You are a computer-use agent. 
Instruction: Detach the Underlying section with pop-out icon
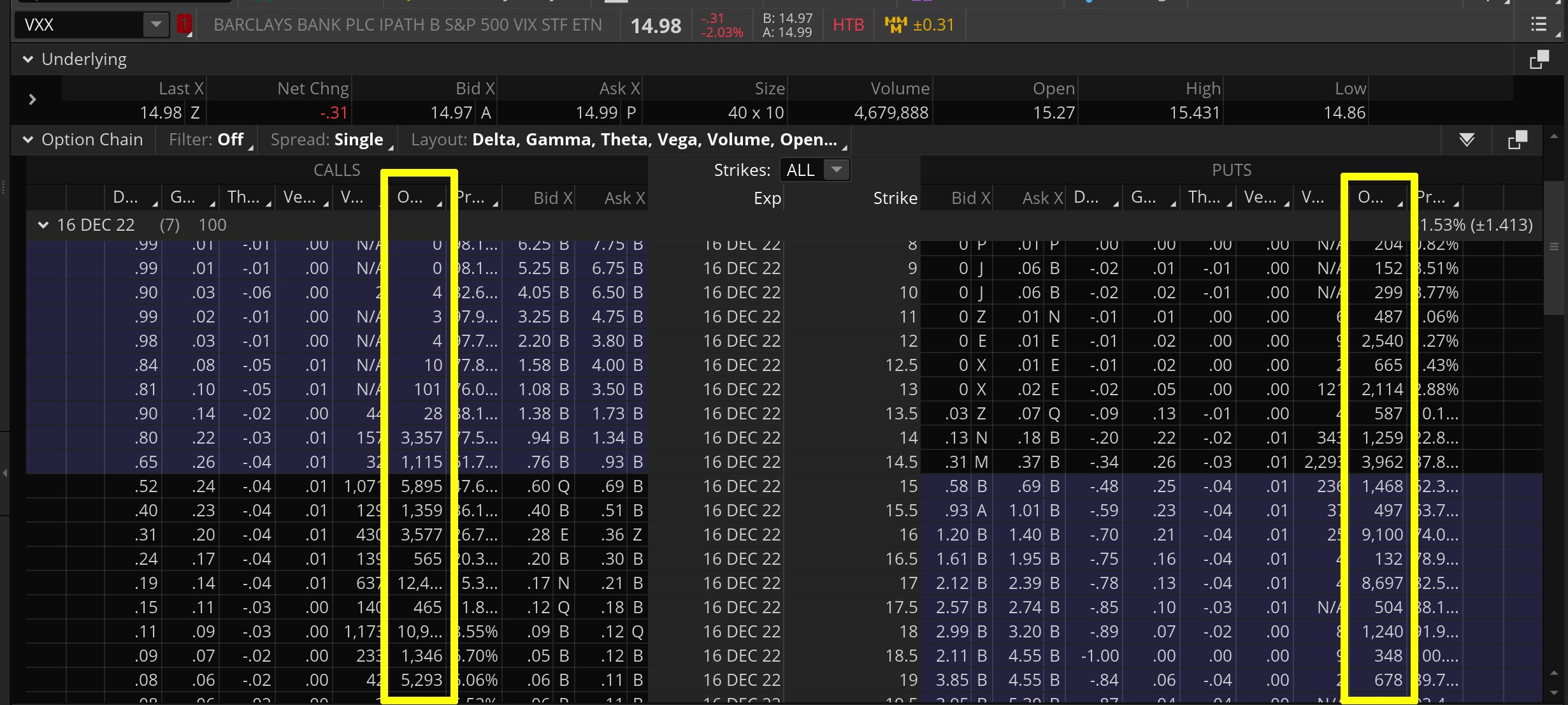click(x=1539, y=60)
